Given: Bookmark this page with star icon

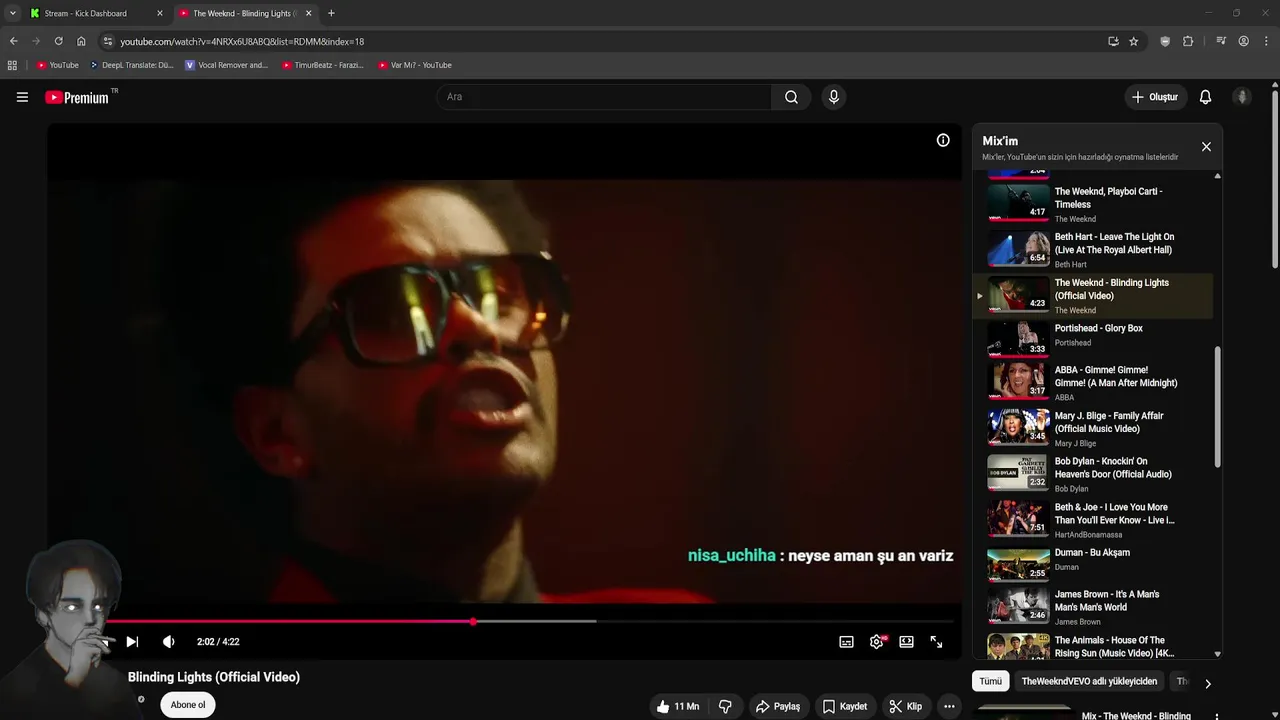Looking at the screenshot, I should (1133, 41).
